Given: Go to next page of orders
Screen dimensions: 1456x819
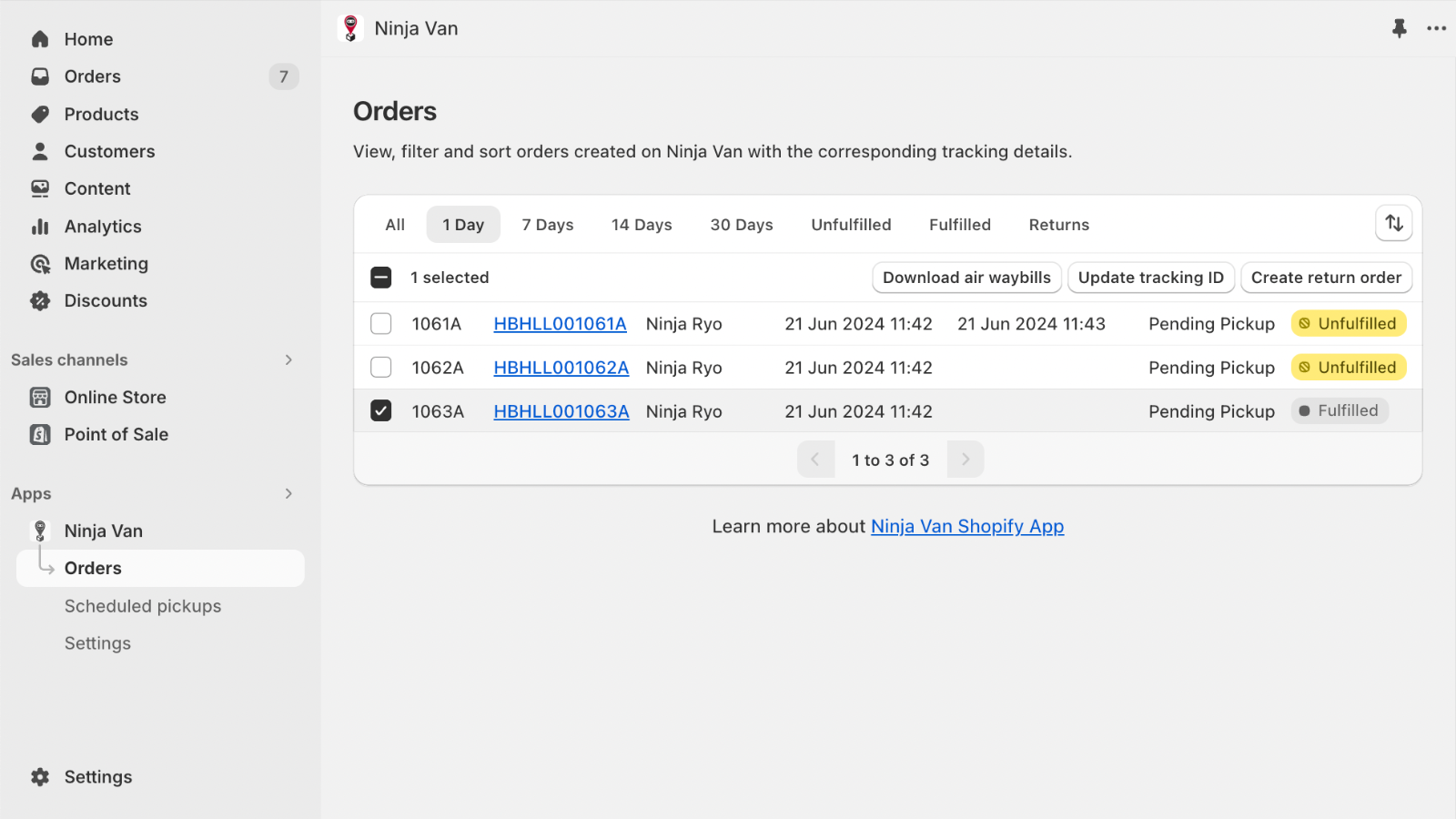Looking at the screenshot, I should tap(966, 460).
